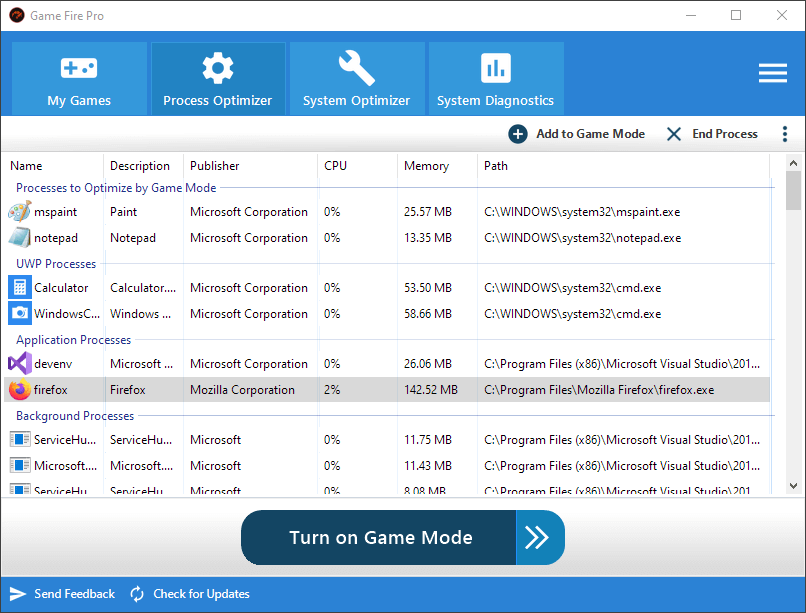The image size is (806, 613).
Task: Click the notepad process name
Action: 56,238
